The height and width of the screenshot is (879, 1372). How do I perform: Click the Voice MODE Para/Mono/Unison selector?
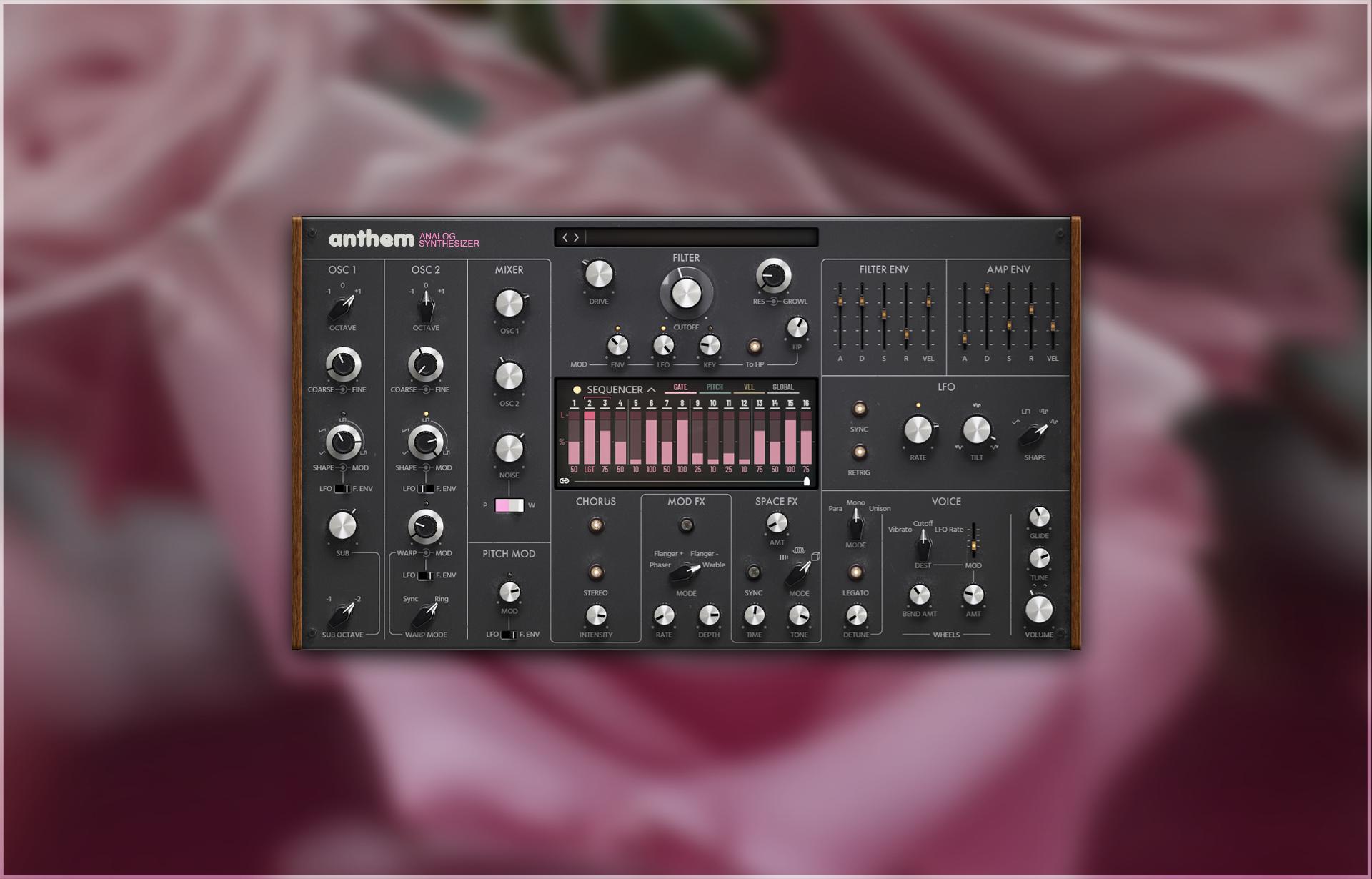(x=855, y=525)
